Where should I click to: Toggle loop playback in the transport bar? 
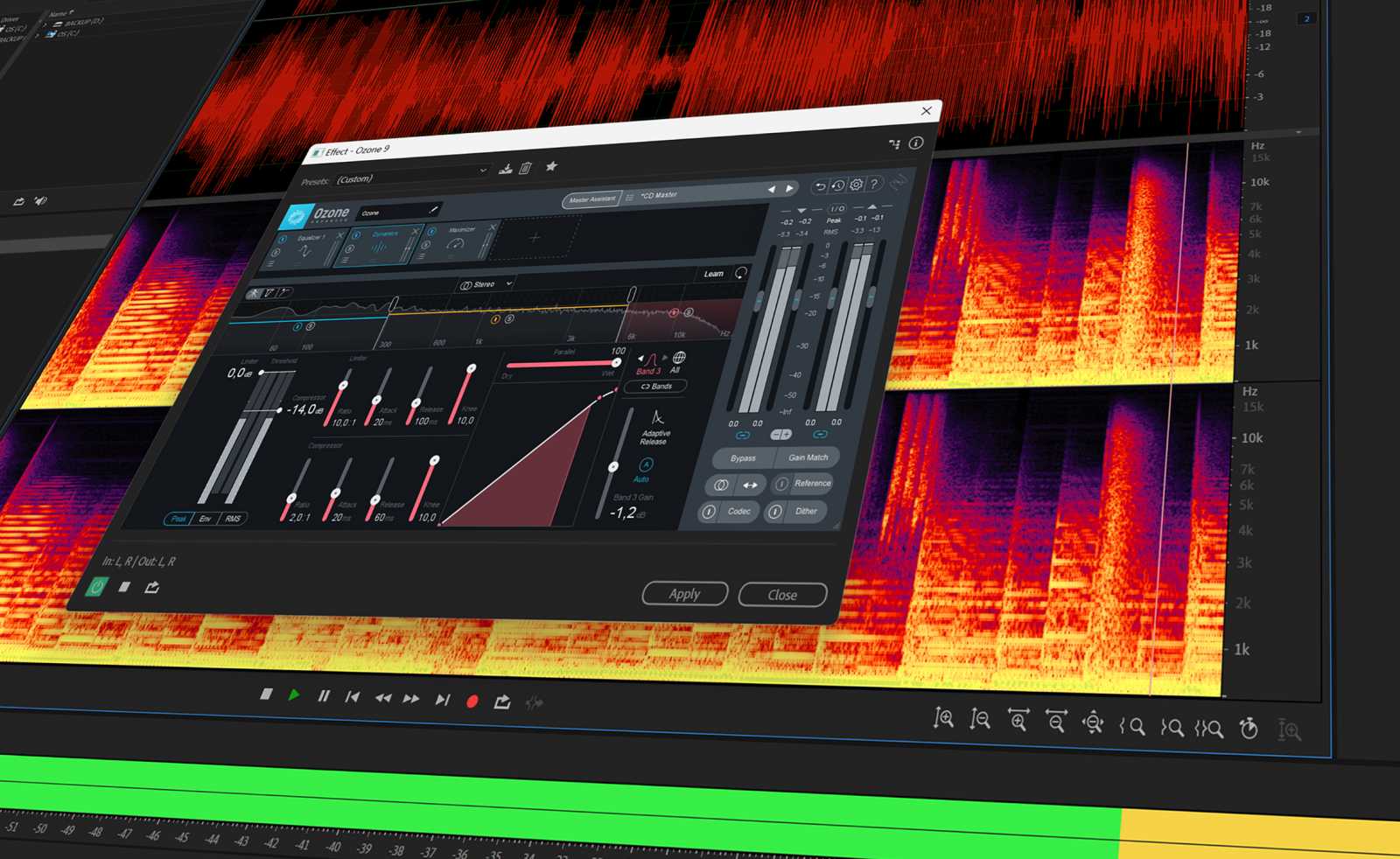point(502,702)
